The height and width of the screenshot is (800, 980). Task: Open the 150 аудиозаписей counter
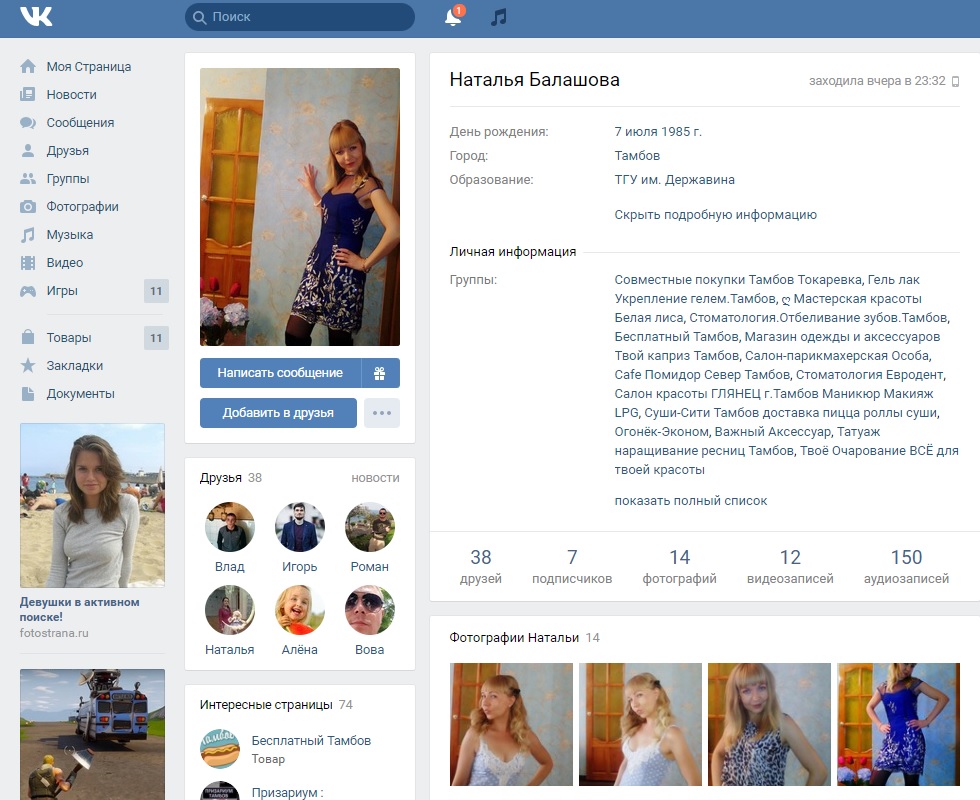(906, 566)
